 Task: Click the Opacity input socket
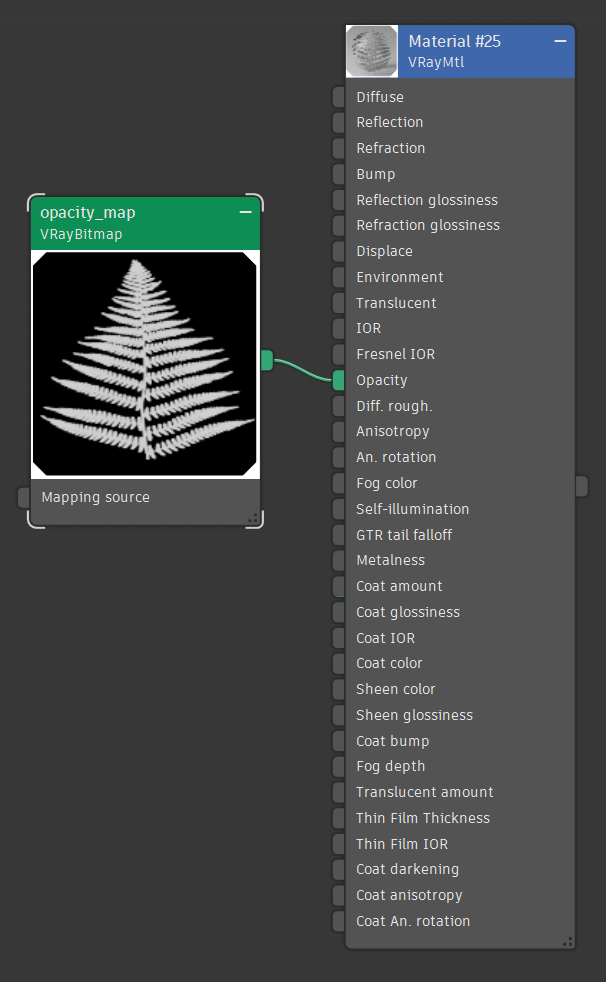click(338, 380)
